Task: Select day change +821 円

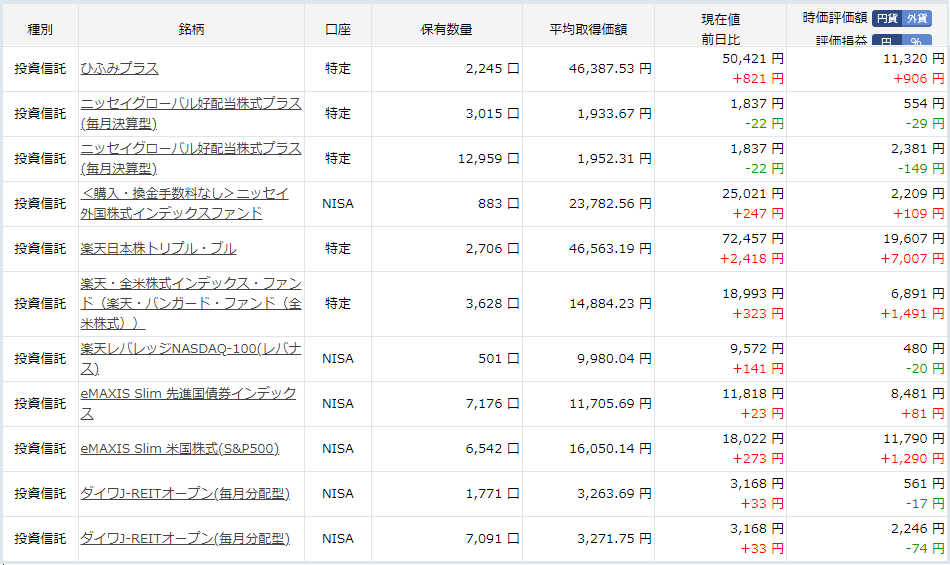Action: [x=758, y=79]
